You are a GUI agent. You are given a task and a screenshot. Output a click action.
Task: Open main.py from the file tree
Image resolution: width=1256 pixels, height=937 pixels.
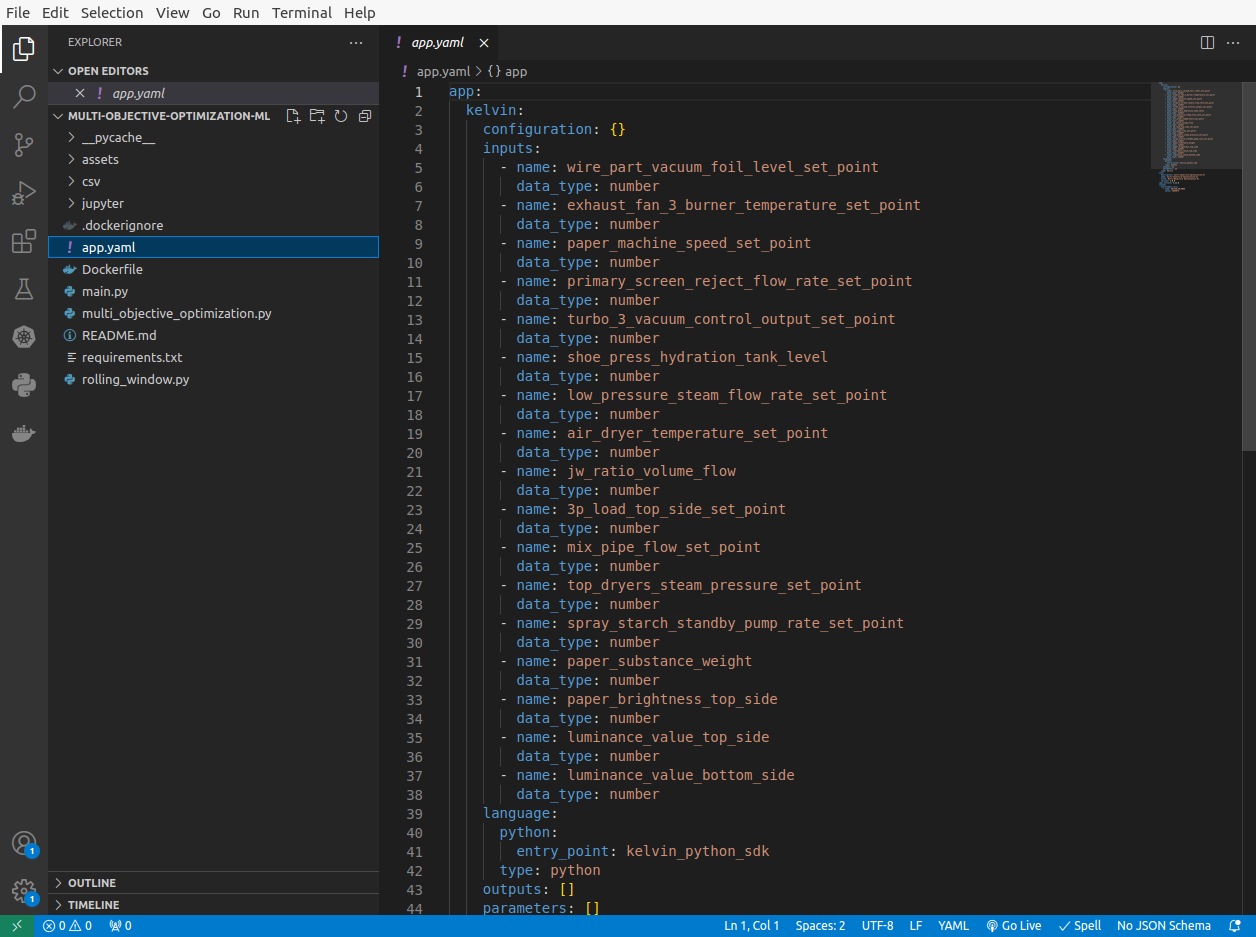click(x=104, y=292)
